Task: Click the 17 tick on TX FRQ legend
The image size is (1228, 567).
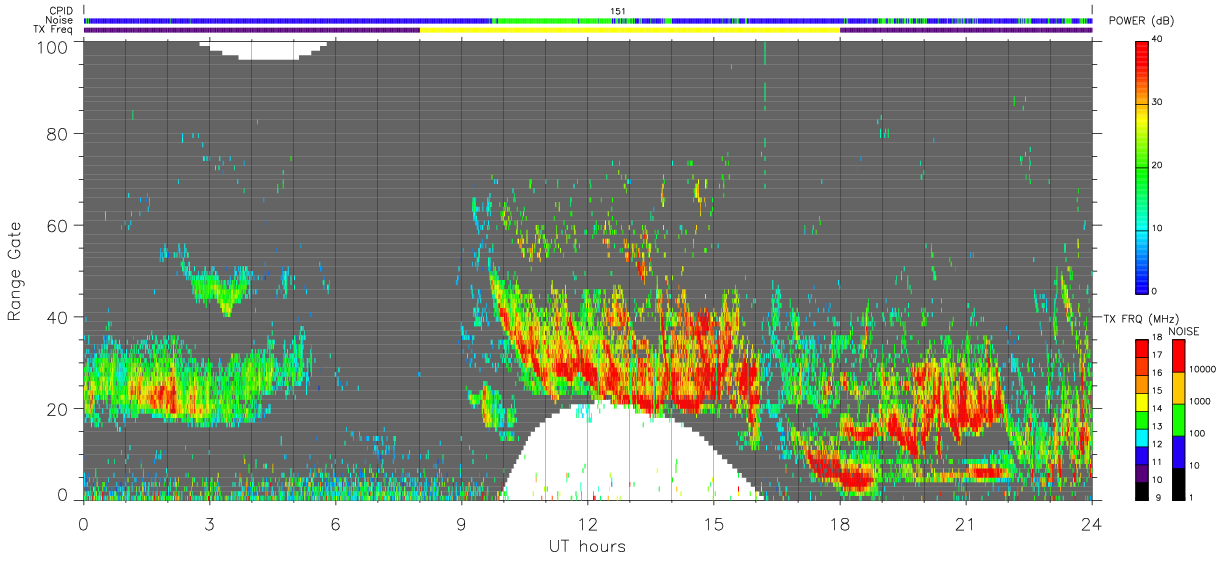Action: 1157,355
